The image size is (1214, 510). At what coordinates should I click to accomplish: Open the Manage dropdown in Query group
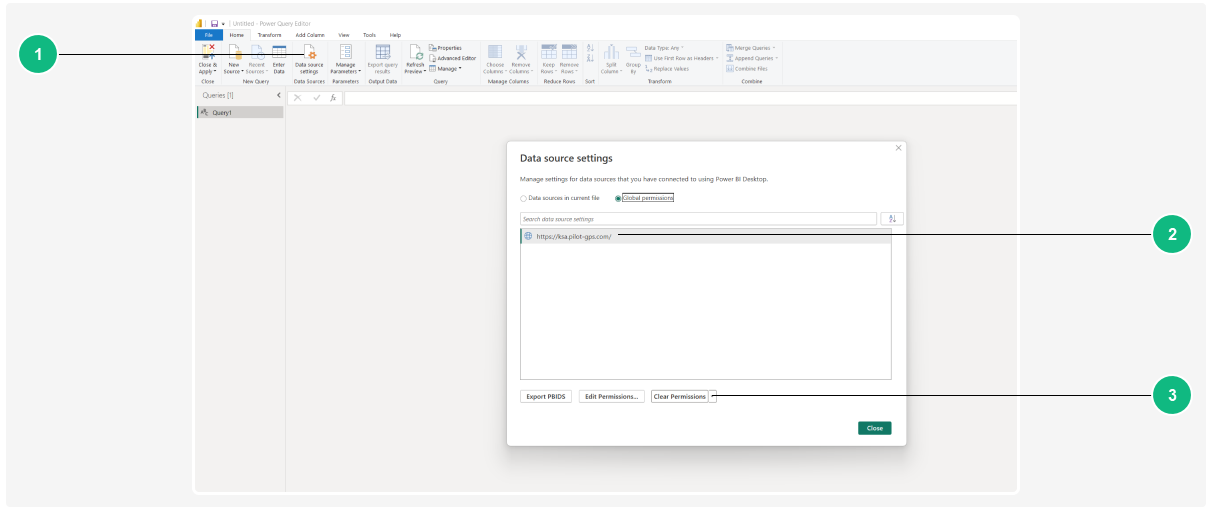(x=445, y=69)
